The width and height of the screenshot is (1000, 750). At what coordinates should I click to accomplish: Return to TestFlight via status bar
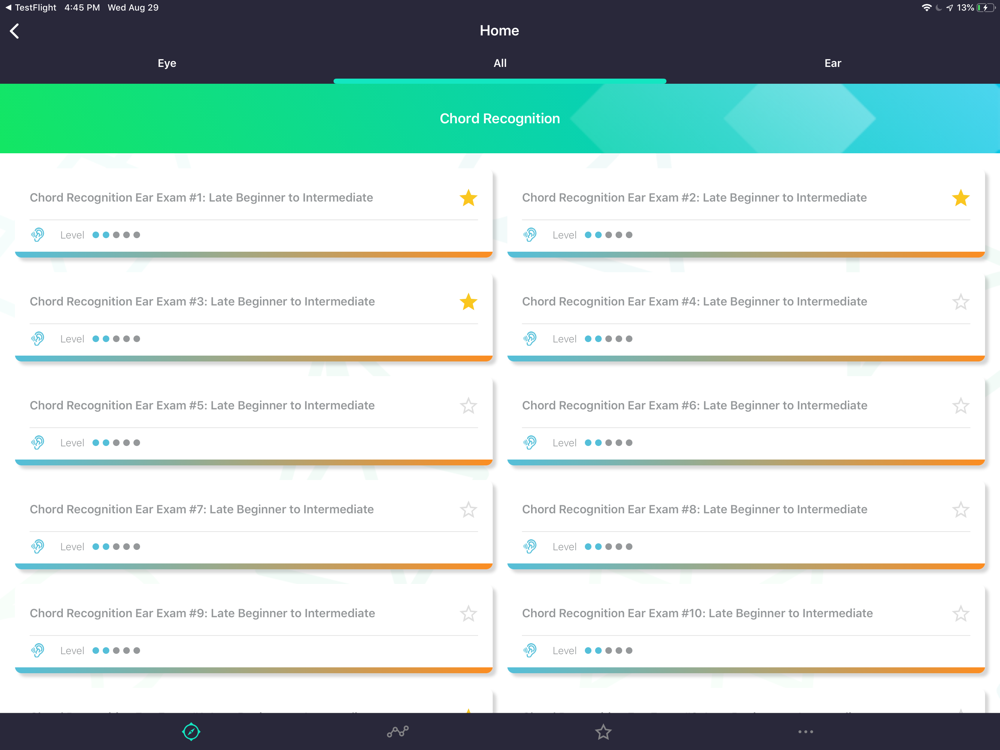pyautogui.click(x=30, y=8)
